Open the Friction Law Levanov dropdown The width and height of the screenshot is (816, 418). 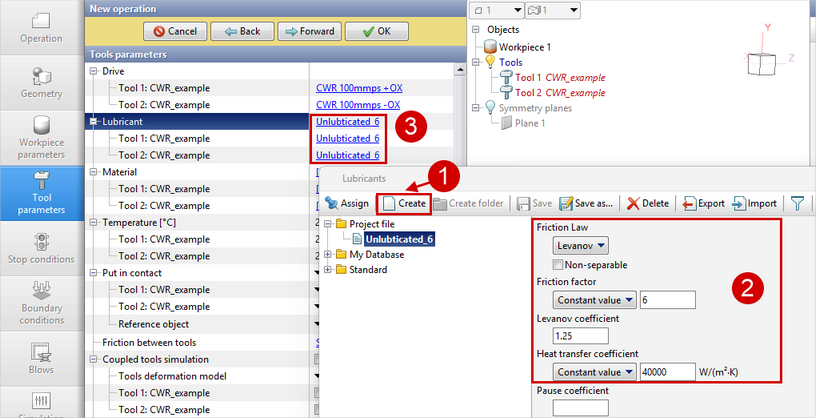click(584, 245)
